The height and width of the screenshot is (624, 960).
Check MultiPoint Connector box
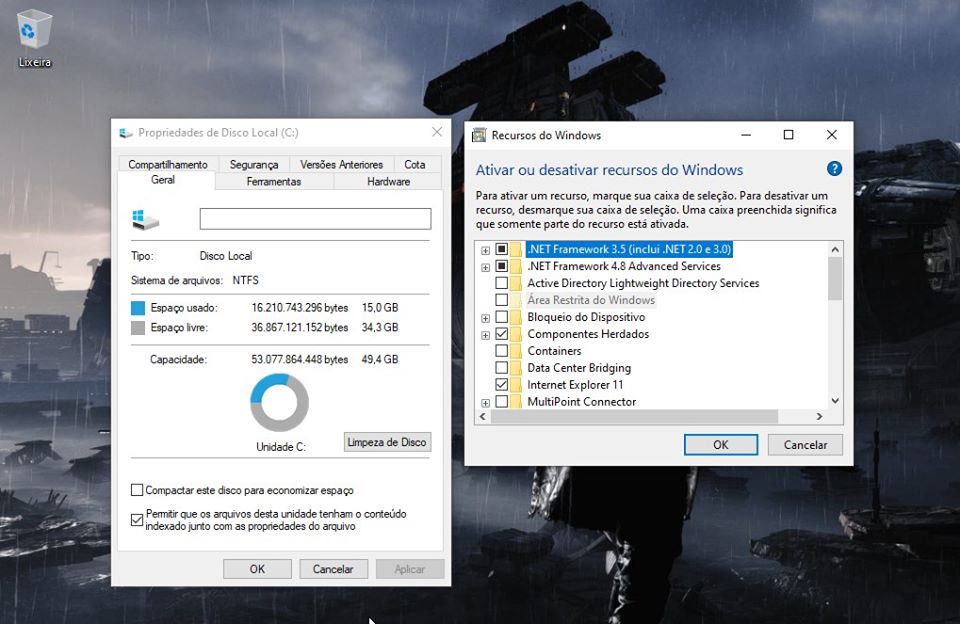(501, 402)
